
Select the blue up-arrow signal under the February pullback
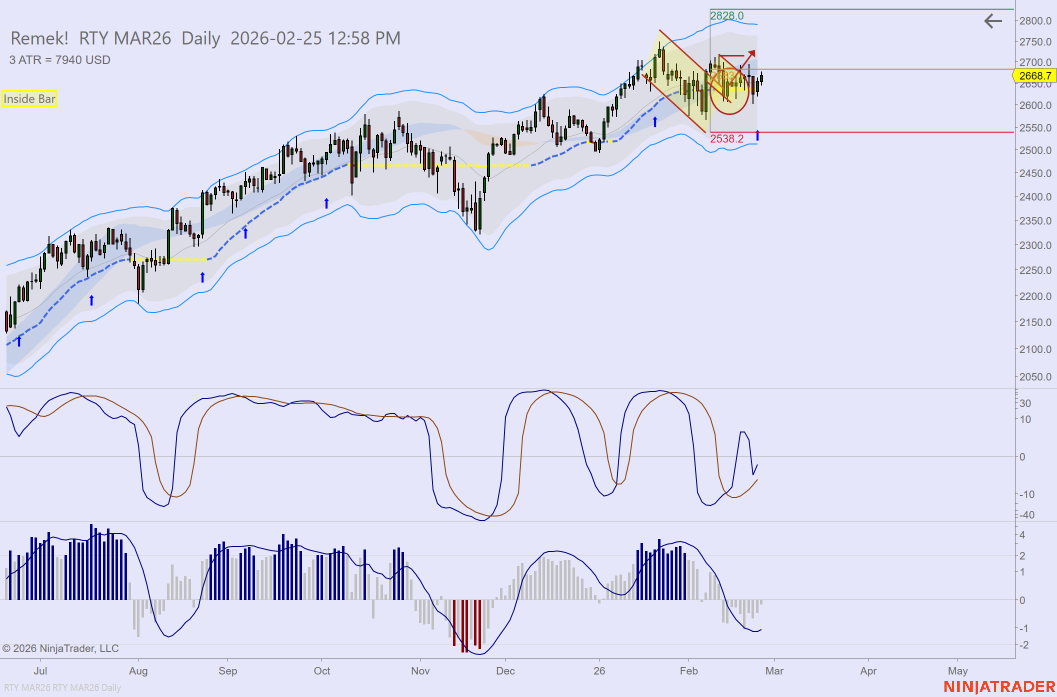click(x=757, y=135)
